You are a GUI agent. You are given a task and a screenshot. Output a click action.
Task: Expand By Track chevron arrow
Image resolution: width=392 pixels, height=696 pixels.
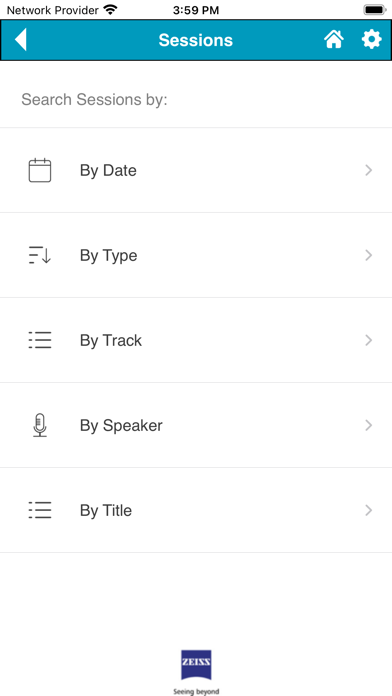click(x=368, y=340)
